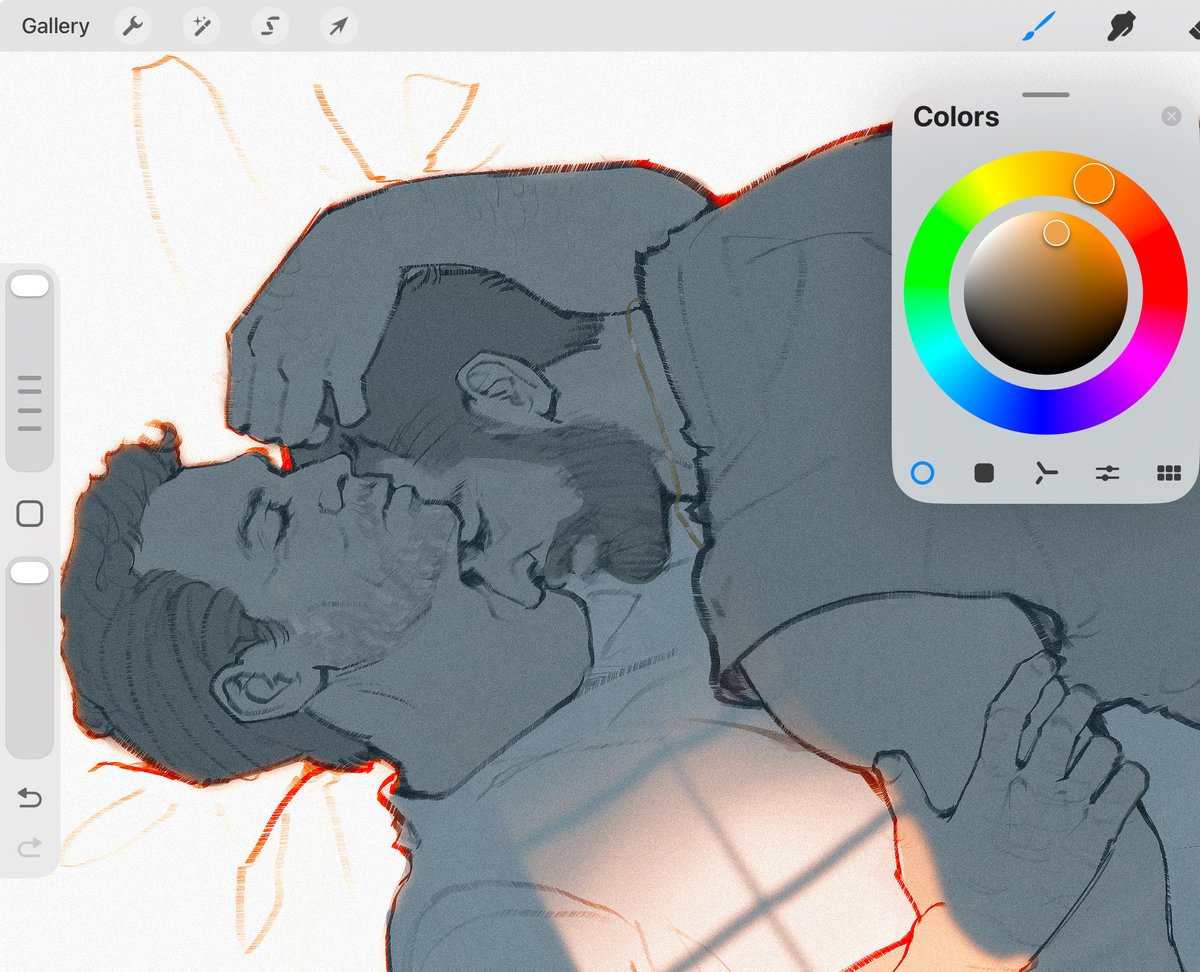The image size is (1200, 972).
Task: Open the Gallery view
Action: pyautogui.click(x=55, y=26)
